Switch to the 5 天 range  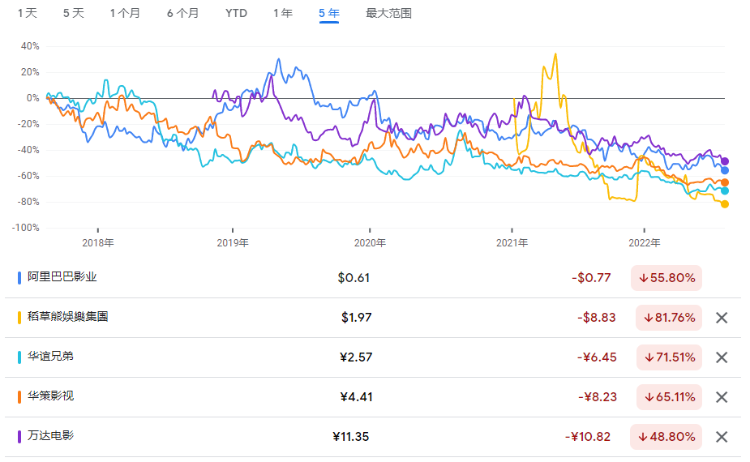74,13
